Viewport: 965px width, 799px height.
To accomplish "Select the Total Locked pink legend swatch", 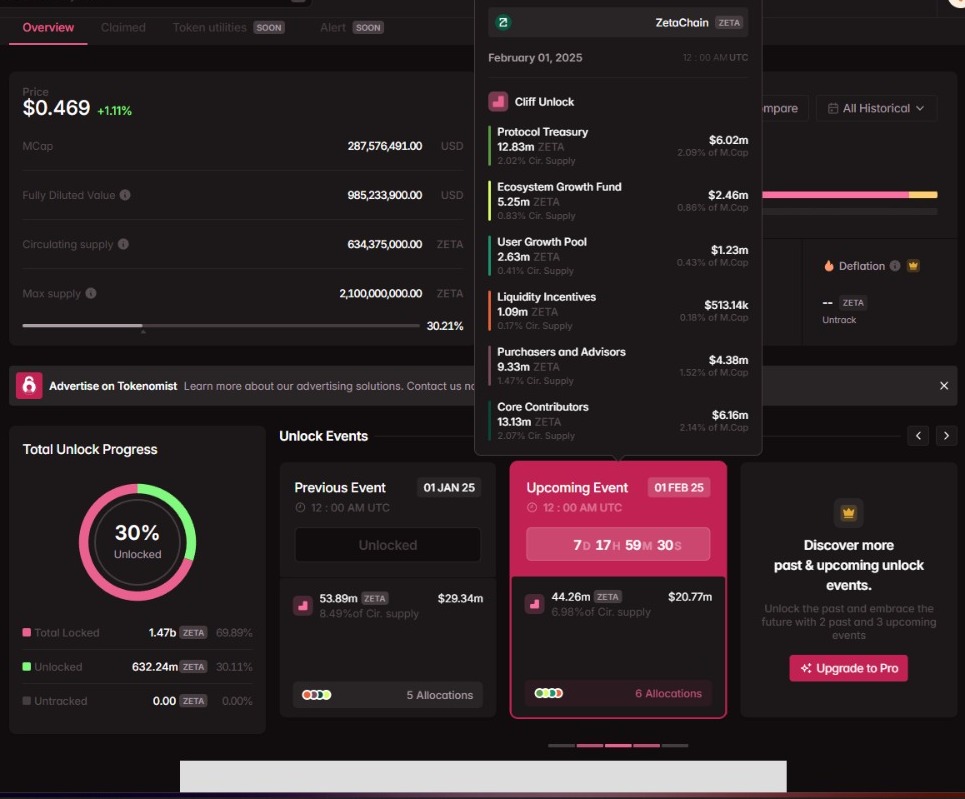I will pyautogui.click(x=26, y=632).
